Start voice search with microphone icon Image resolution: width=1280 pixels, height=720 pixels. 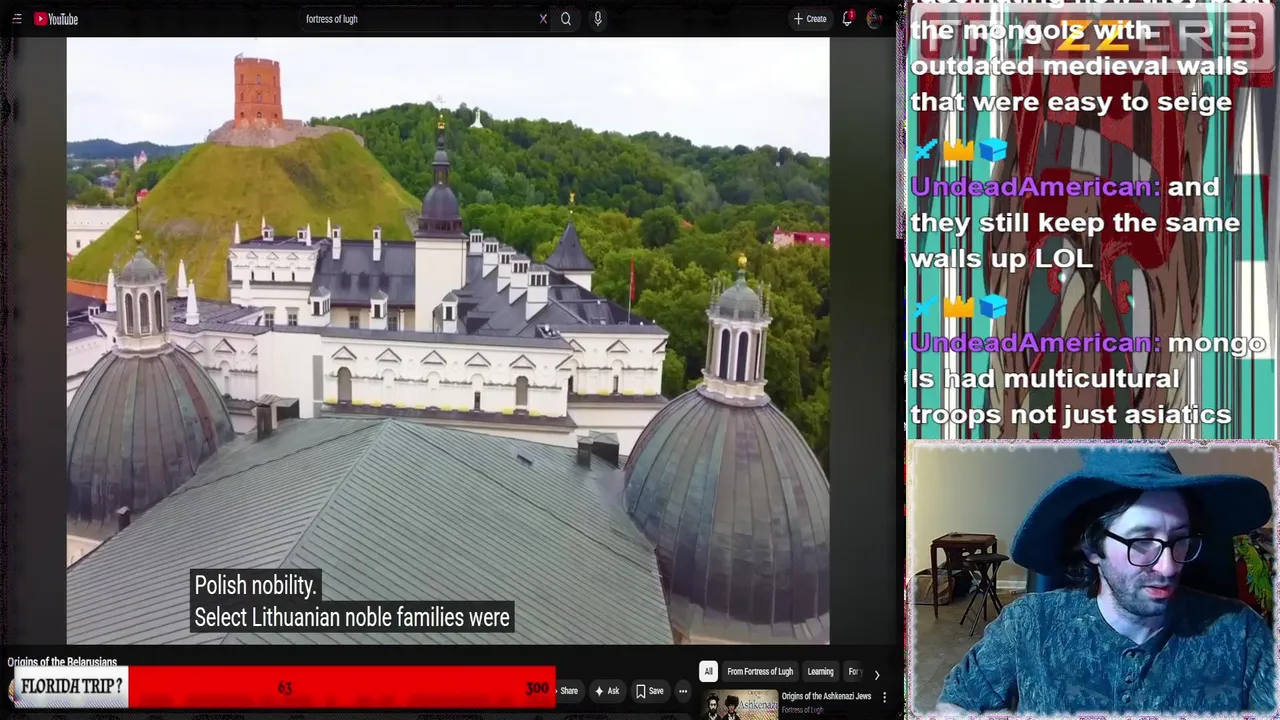tap(598, 19)
